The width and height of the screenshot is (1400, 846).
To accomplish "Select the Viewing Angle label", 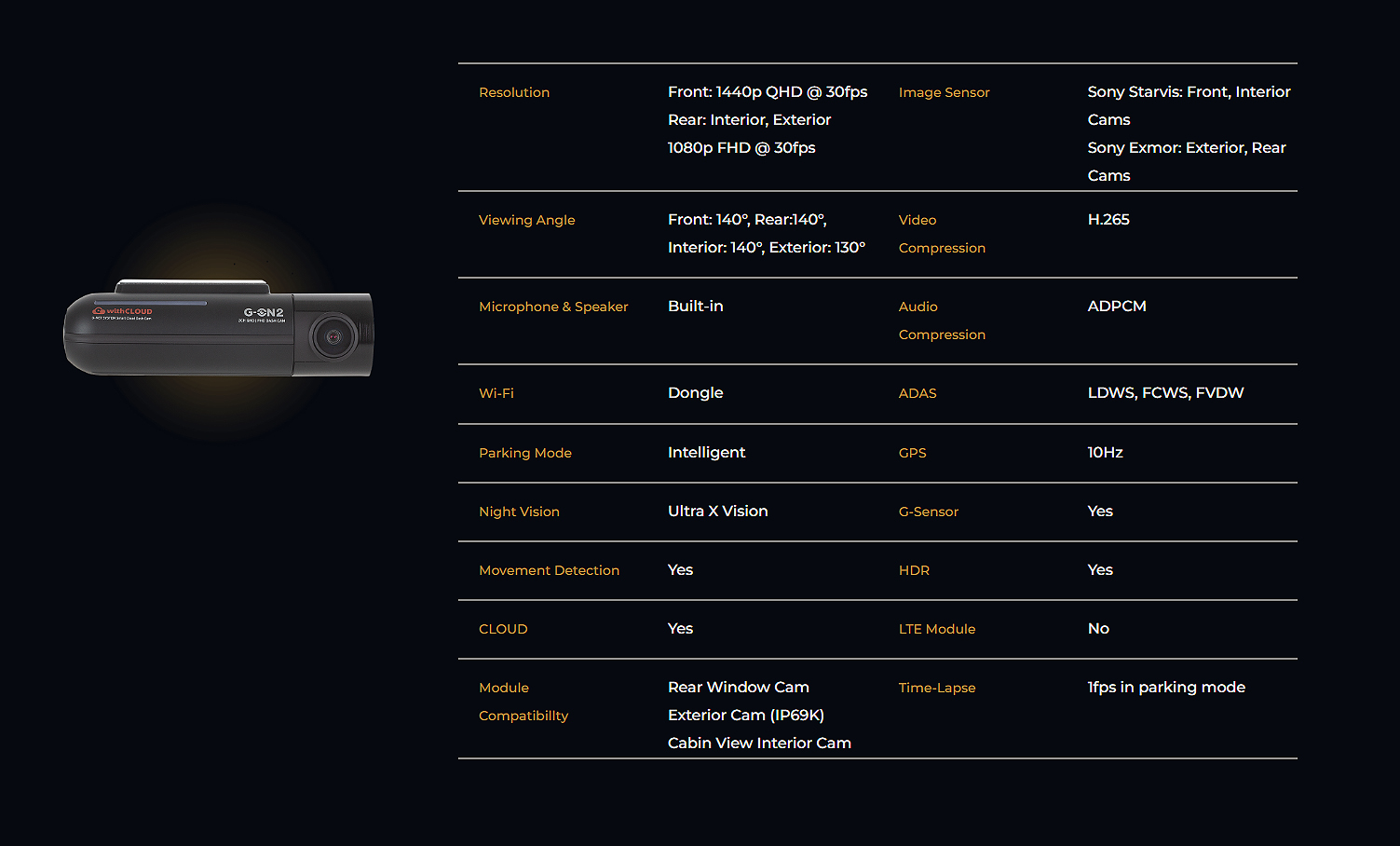I will coord(526,220).
